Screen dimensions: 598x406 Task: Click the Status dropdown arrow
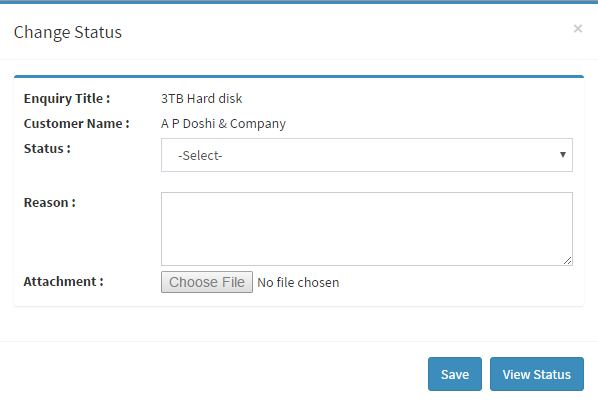click(x=563, y=155)
